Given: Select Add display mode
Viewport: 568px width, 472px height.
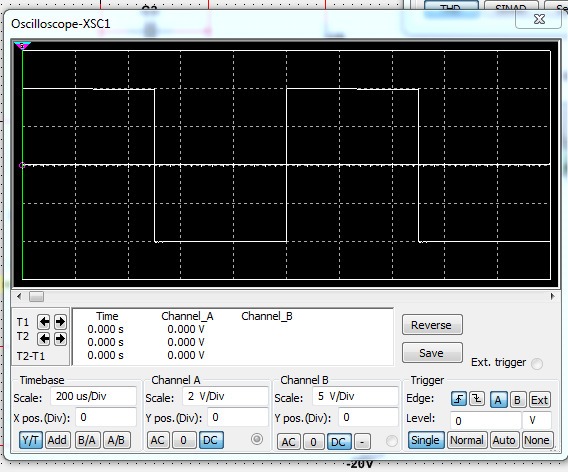Looking at the screenshot, I should 57,440.
